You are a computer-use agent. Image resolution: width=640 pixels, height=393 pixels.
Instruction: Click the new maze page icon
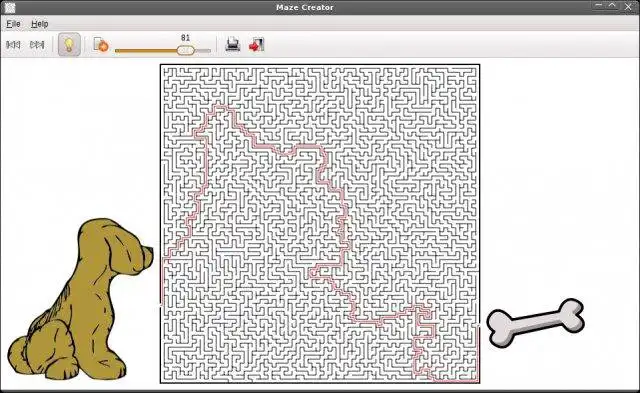101,44
